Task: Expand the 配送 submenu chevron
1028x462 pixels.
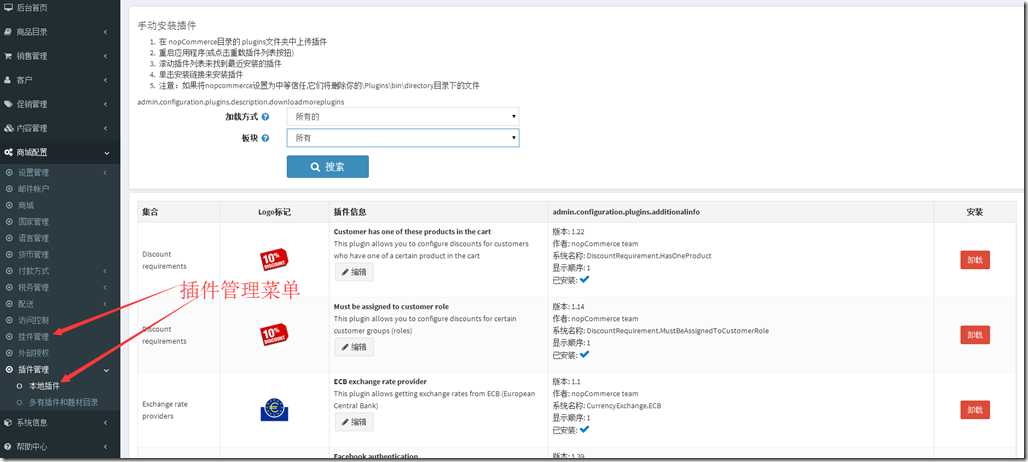Action: 106,304
